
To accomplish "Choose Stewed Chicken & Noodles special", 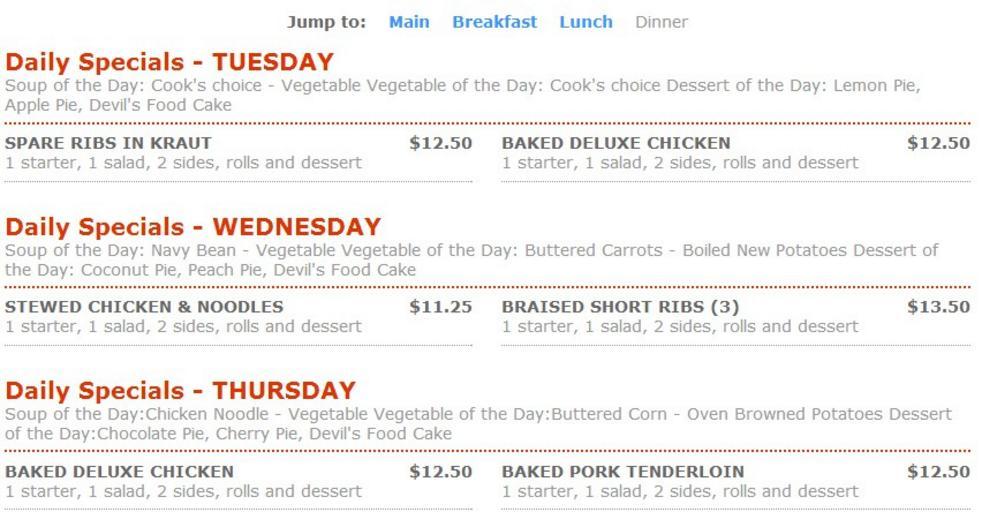I will [x=144, y=307].
